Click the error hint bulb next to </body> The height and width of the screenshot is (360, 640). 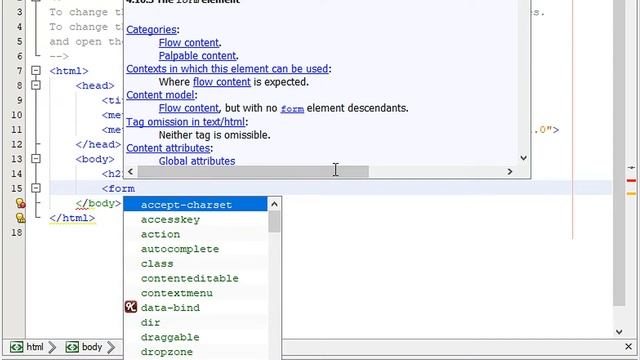[20, 203]
